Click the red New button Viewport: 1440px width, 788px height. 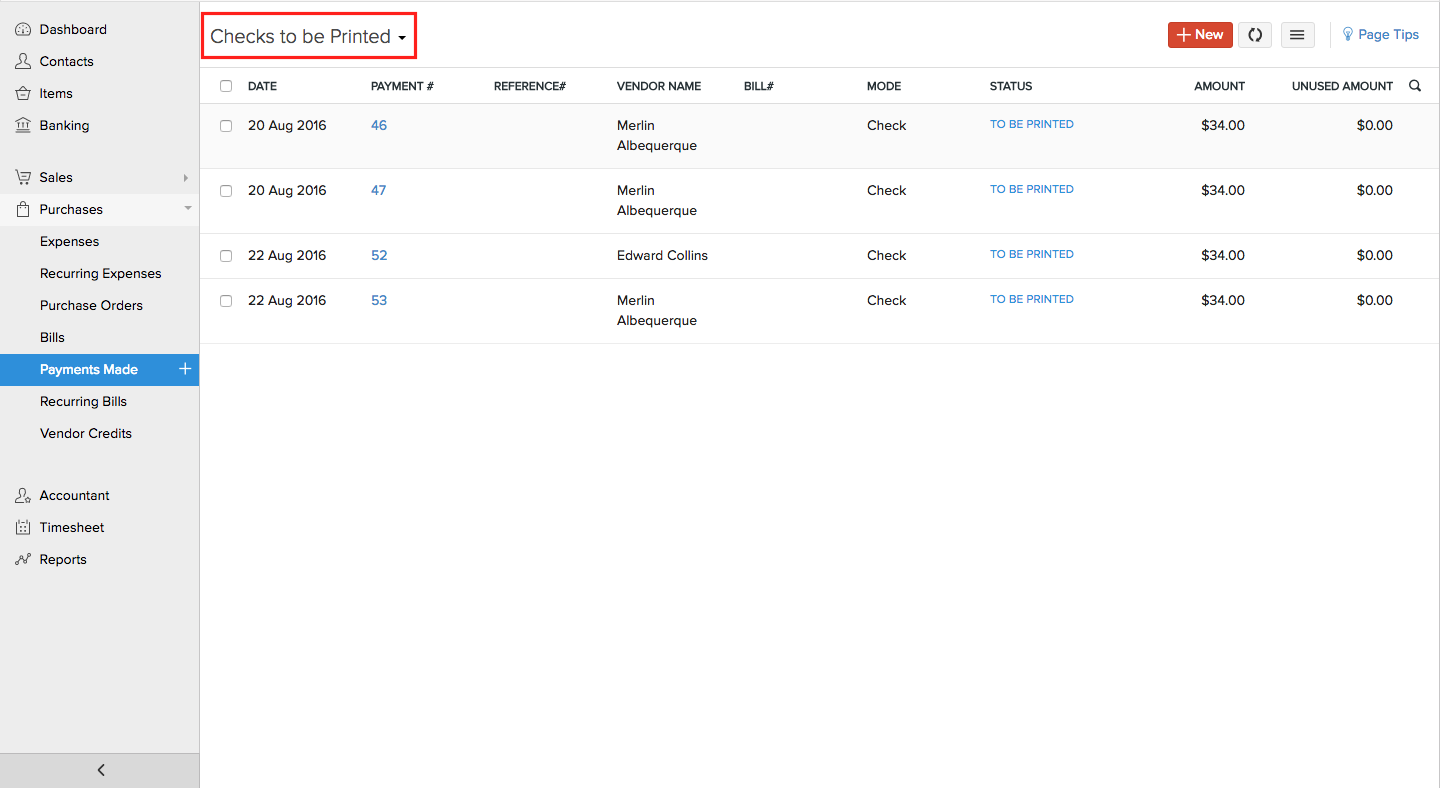1200,35
